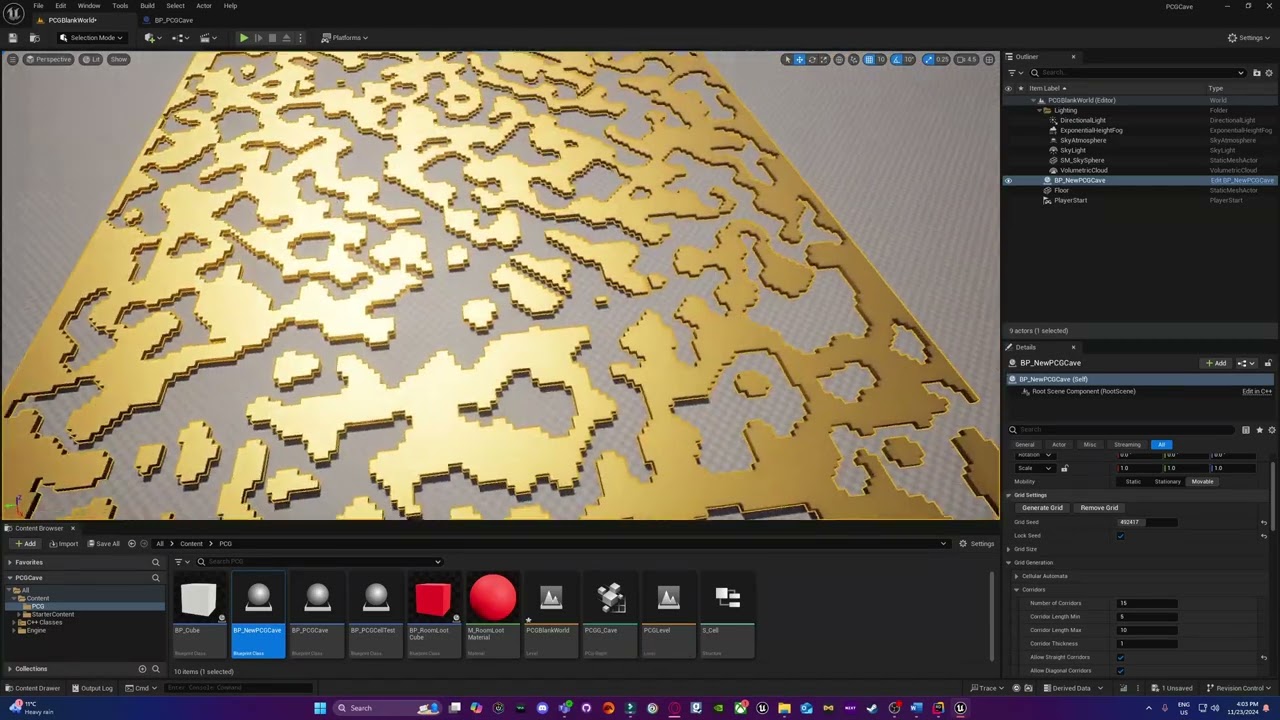Add a new collection with plus icon

pos(142,669)
